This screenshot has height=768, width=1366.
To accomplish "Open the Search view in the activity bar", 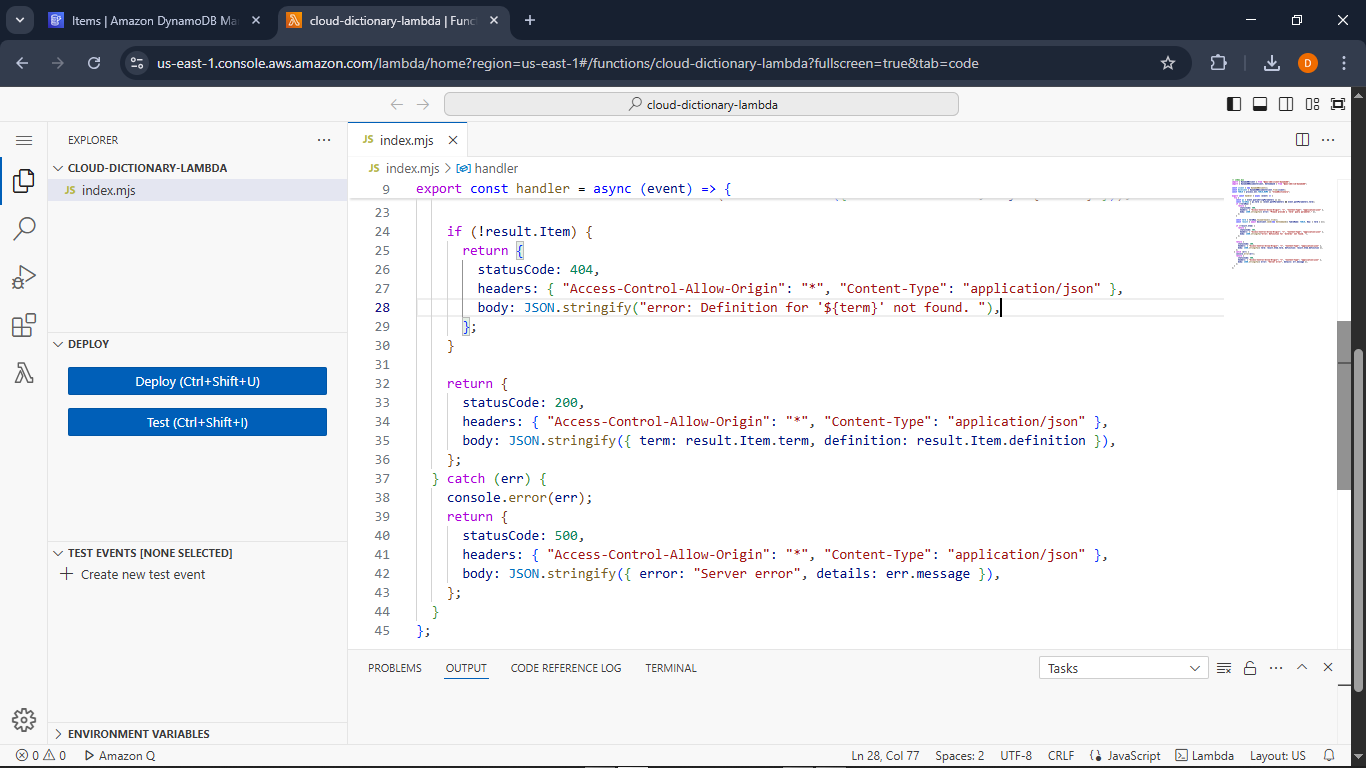I will click(24, 229).
